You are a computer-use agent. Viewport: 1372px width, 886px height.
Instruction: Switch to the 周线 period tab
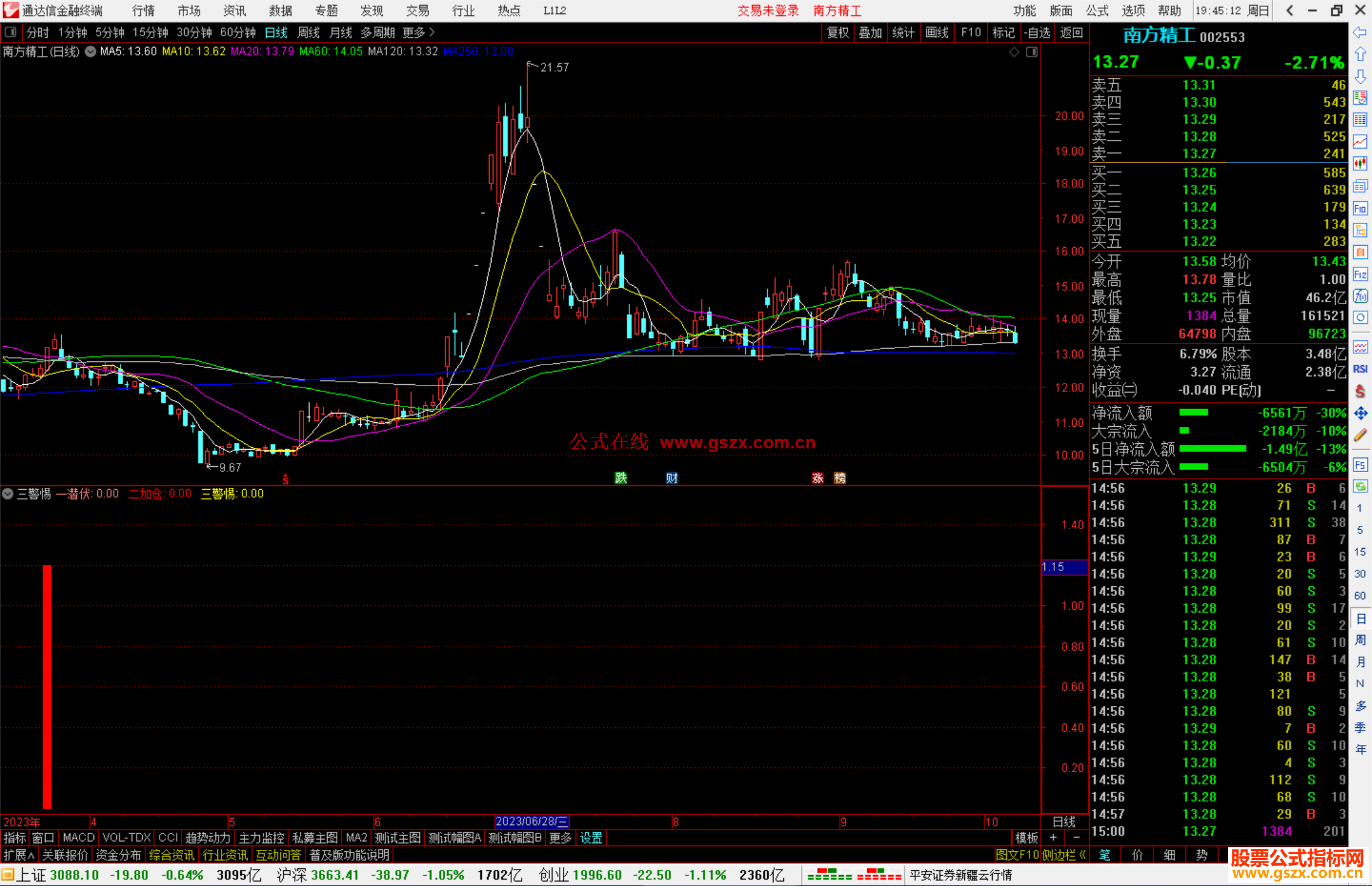[309, 32]
